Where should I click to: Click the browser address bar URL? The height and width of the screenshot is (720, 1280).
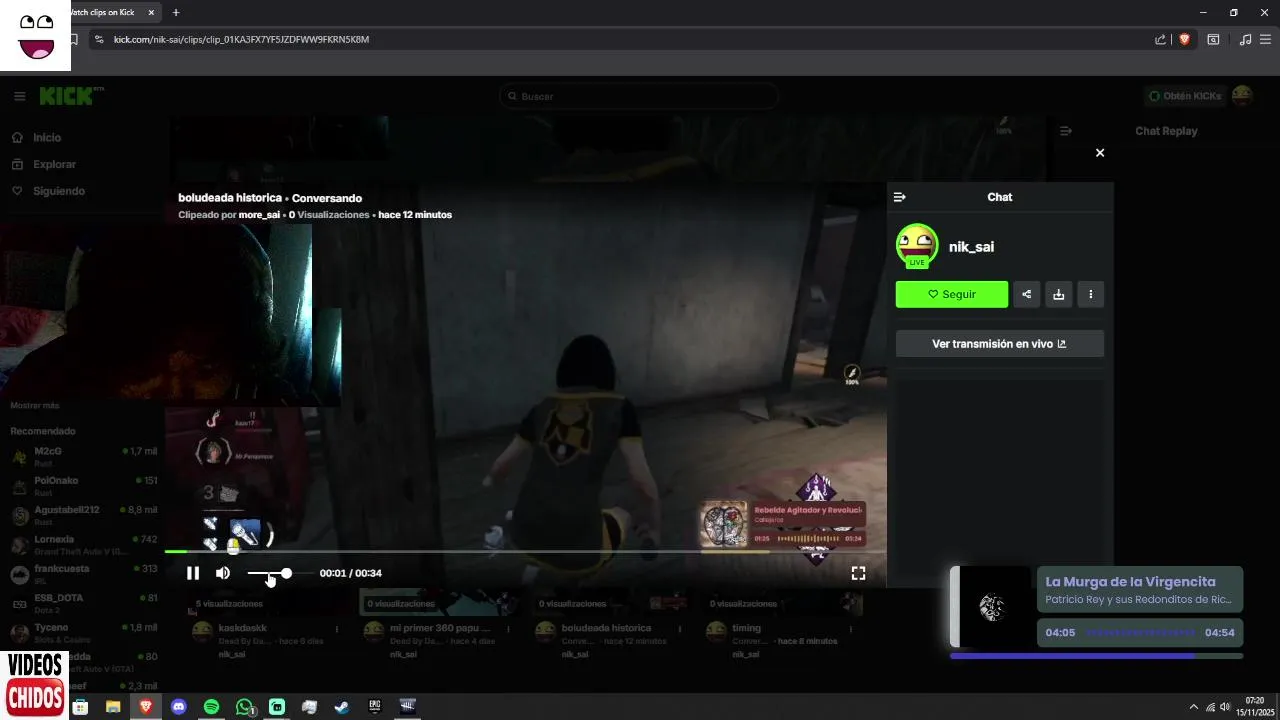pyautogui.click(x=241, y=39)
